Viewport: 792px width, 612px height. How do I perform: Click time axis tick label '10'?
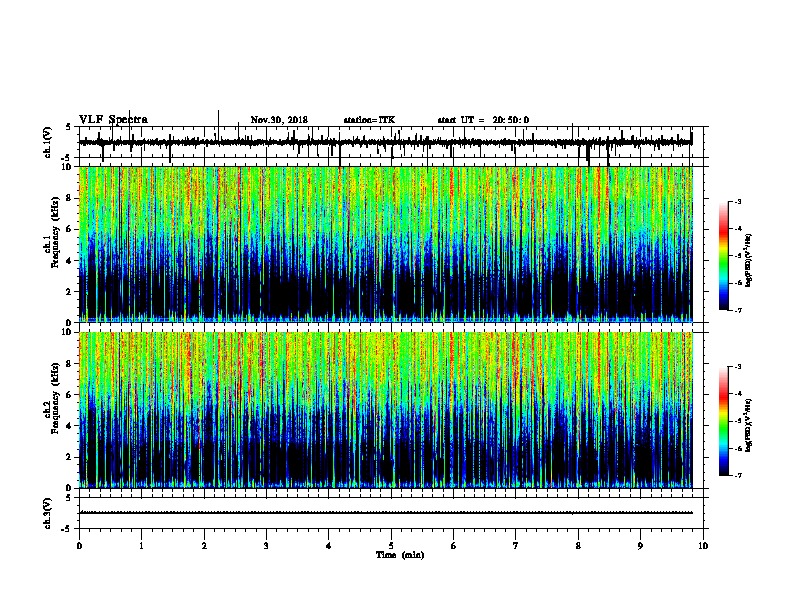click(703, 546)
